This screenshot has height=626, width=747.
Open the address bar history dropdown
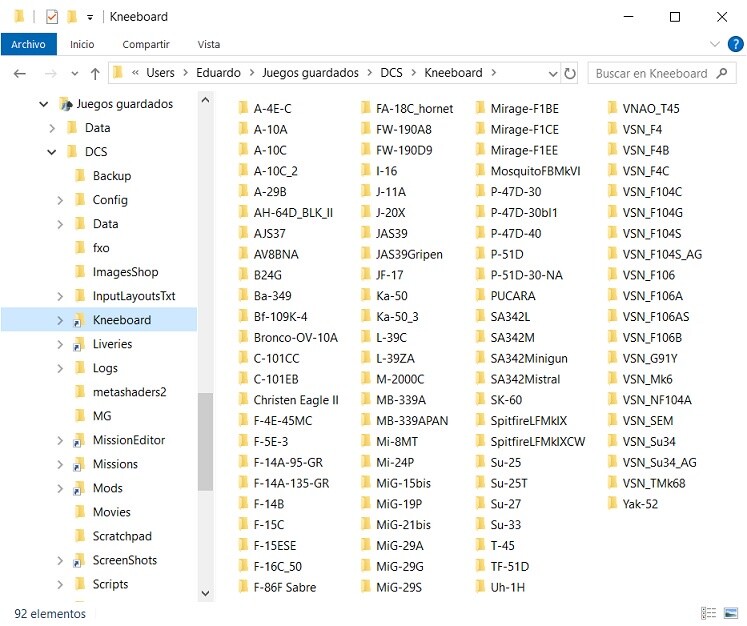[553, 74]
